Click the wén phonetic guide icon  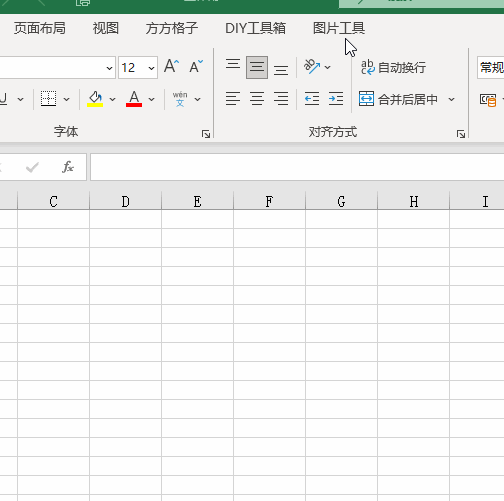(180, 99)
